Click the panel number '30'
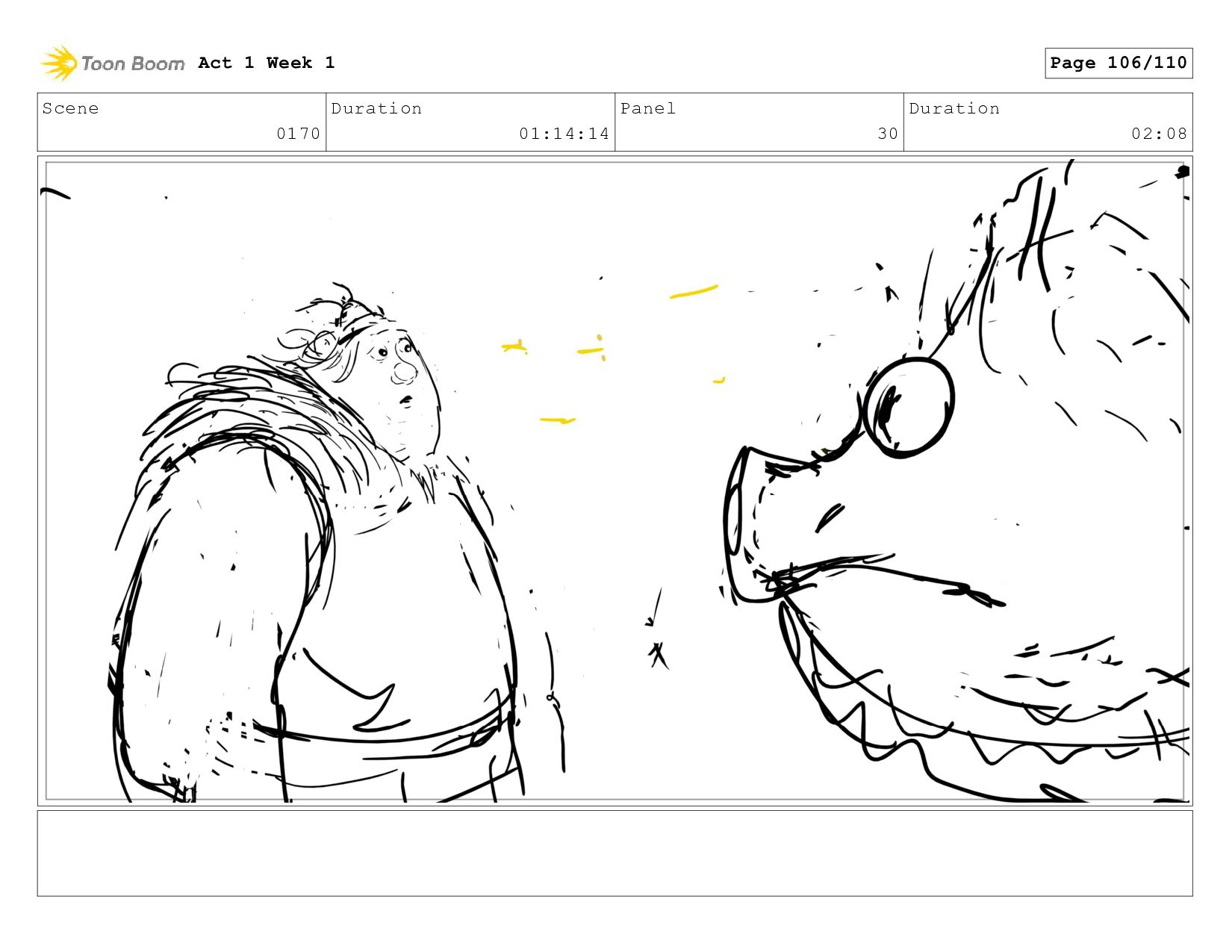The height and width of the screenshot is (952, 1232). 888,134
